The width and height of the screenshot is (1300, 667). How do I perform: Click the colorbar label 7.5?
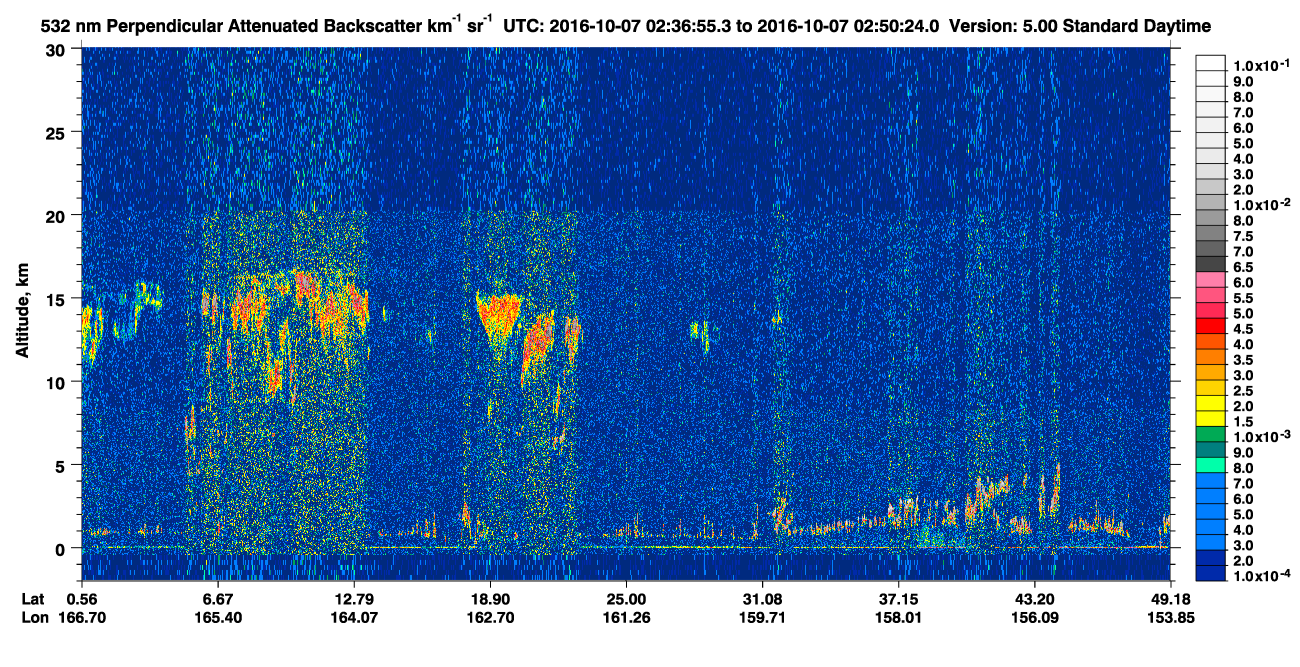pyautogui.click(x=1244, y=236)
